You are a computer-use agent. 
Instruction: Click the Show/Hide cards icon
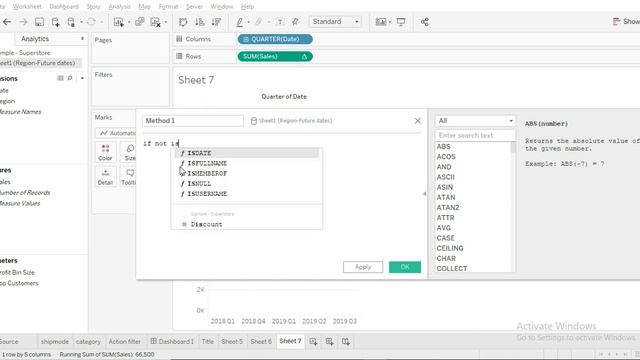pyautogui.click(x=380, y=22)
